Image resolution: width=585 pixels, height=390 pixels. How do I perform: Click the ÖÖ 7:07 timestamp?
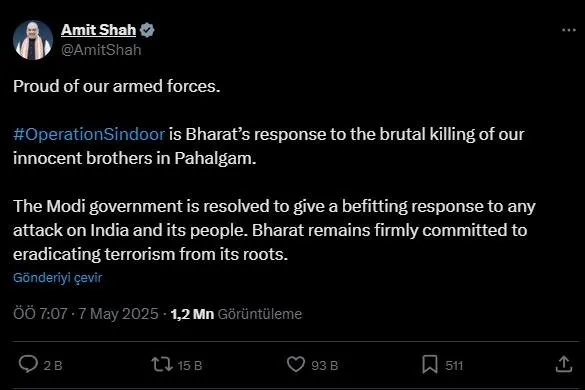coord(40,314)
